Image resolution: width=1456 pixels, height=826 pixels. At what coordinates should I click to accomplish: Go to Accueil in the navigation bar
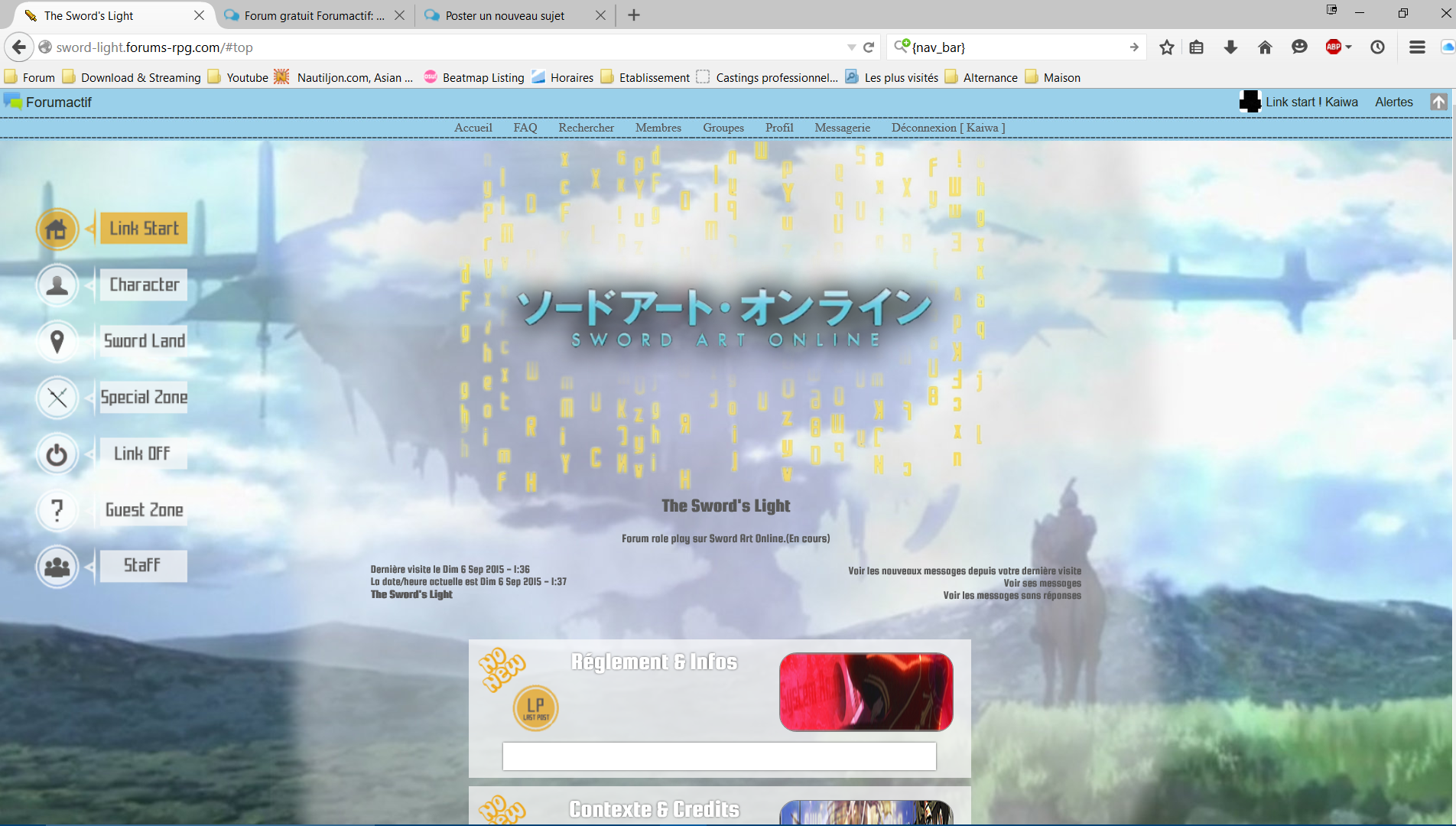(x=473, y=128)
